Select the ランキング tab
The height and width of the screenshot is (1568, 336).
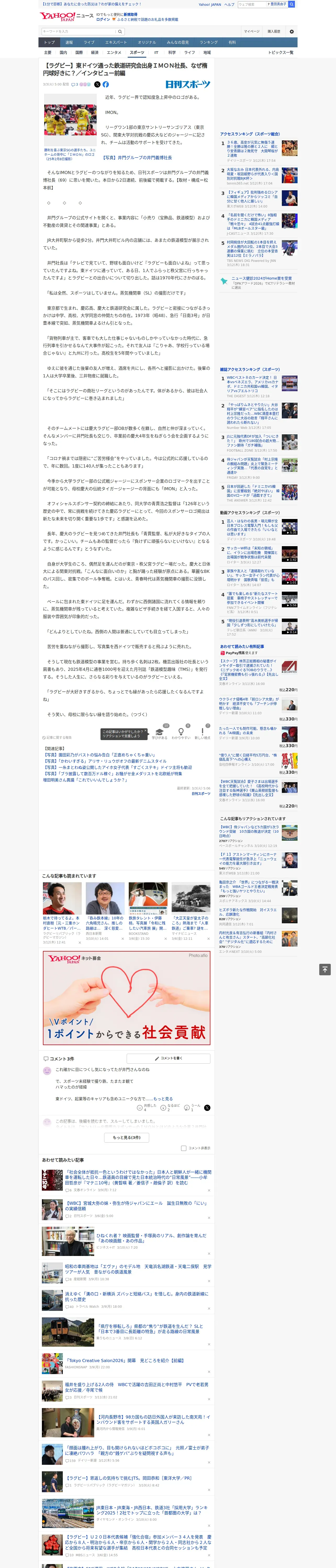click(209, 43)
